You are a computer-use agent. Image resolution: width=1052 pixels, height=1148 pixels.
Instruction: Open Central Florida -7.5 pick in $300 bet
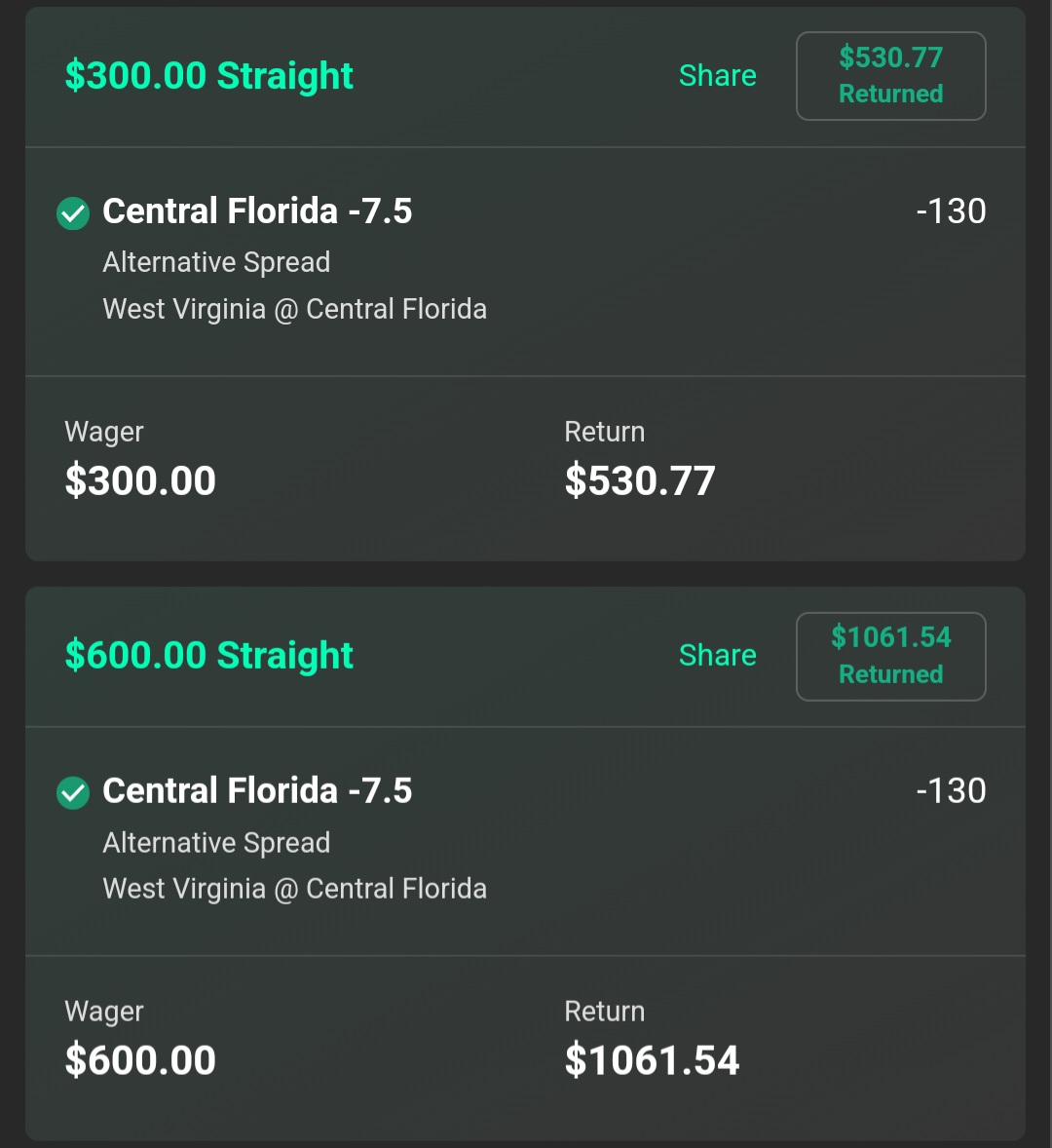tap(257, 211)
